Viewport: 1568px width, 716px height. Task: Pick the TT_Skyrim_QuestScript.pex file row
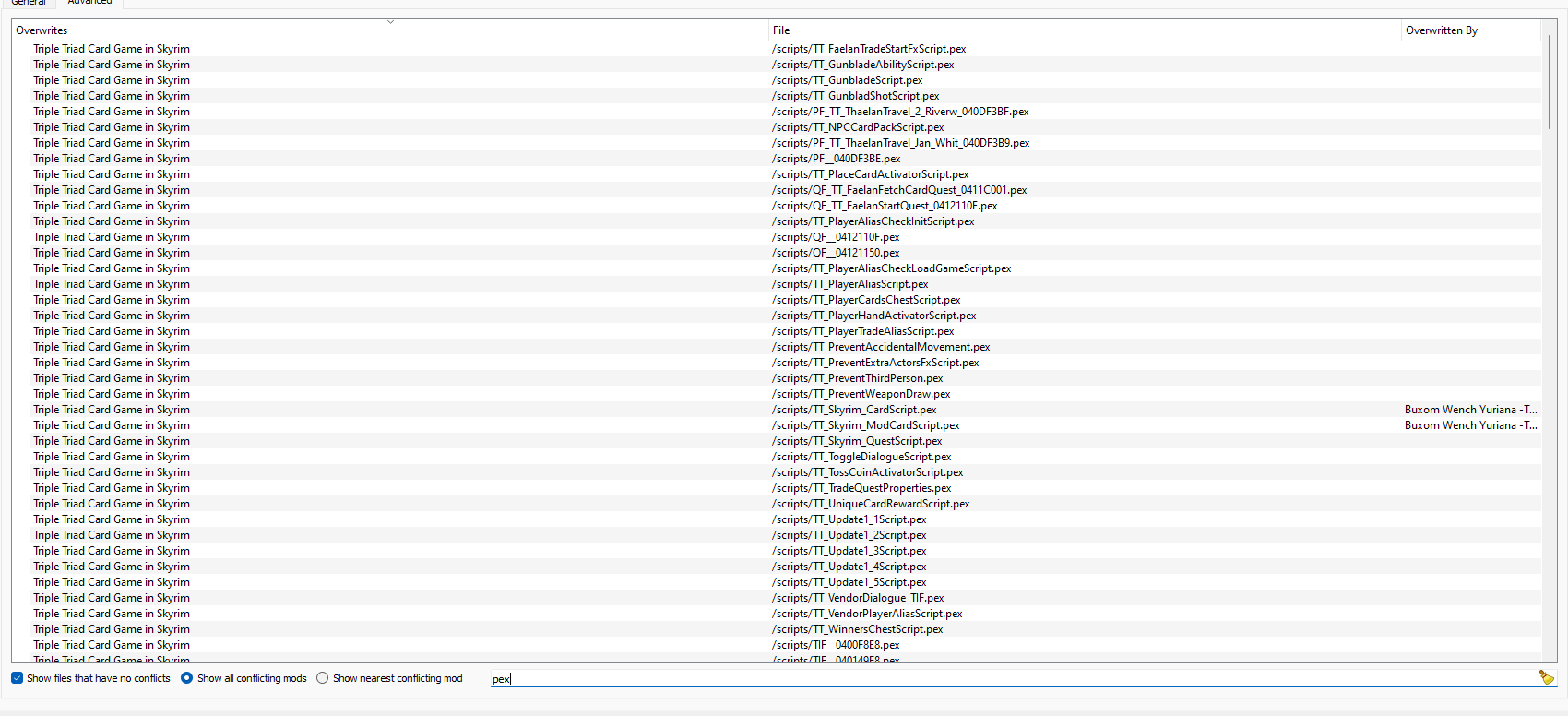click(857, 441)
